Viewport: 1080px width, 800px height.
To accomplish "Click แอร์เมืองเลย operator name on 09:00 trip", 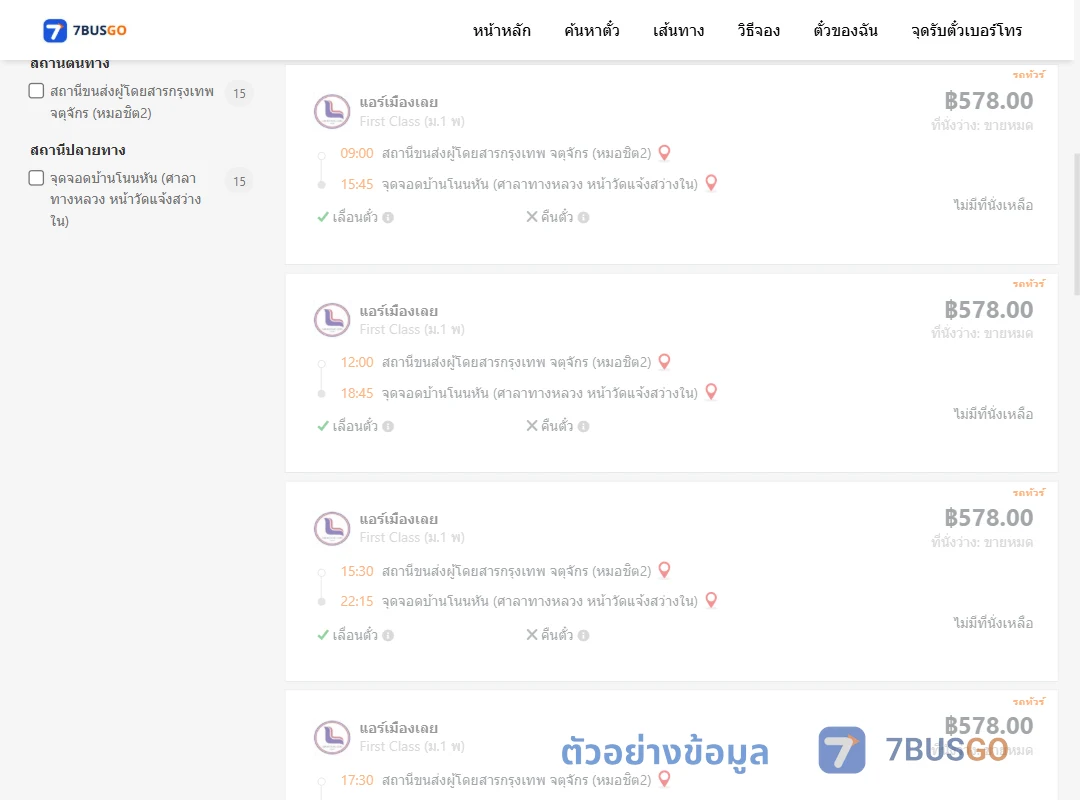I will pos(399,103).
